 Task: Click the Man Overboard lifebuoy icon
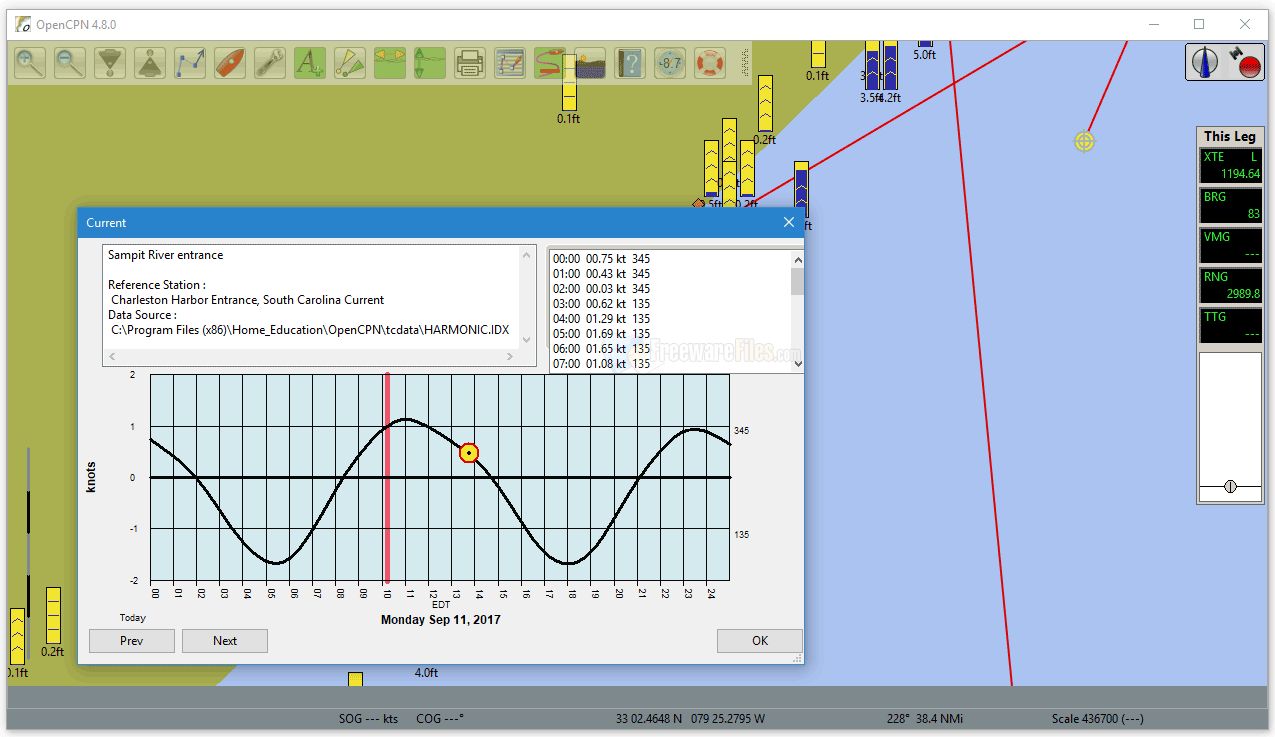709,63
